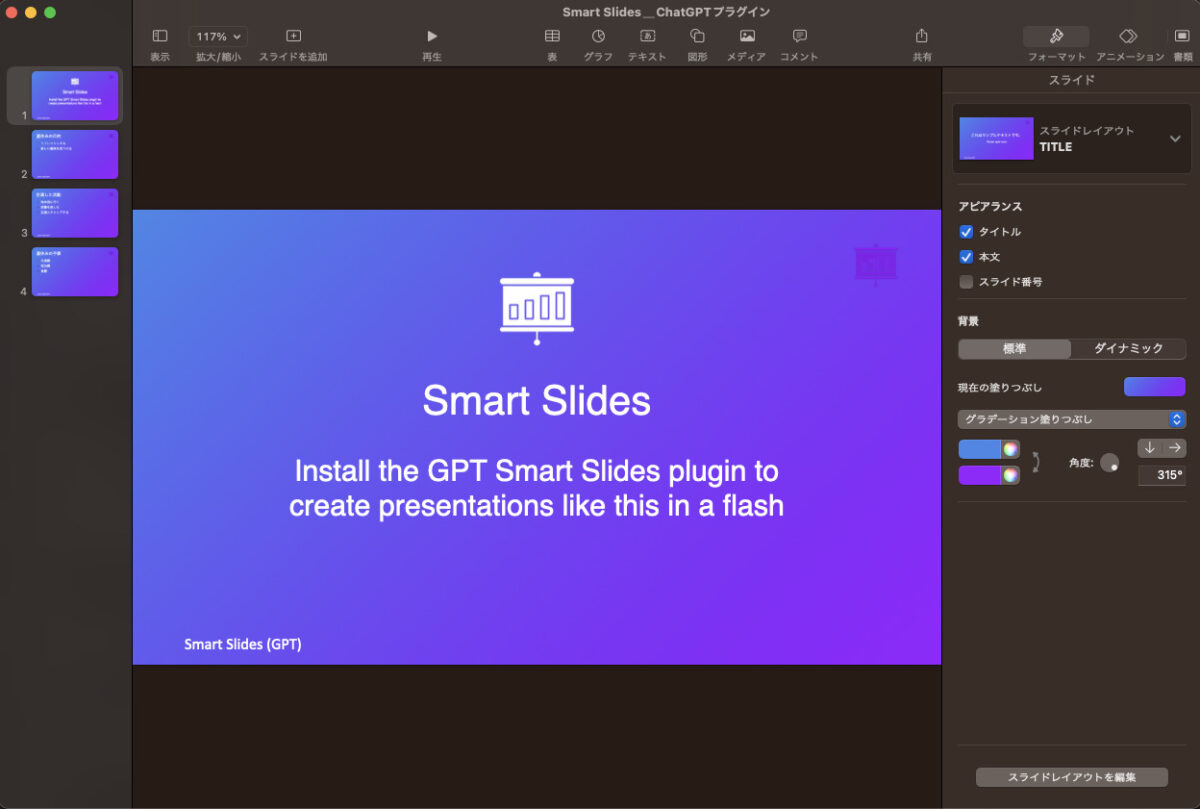
Task: Open the Chart (グラフ) icon
Action: pyautogui.click(x=598, y=37)
